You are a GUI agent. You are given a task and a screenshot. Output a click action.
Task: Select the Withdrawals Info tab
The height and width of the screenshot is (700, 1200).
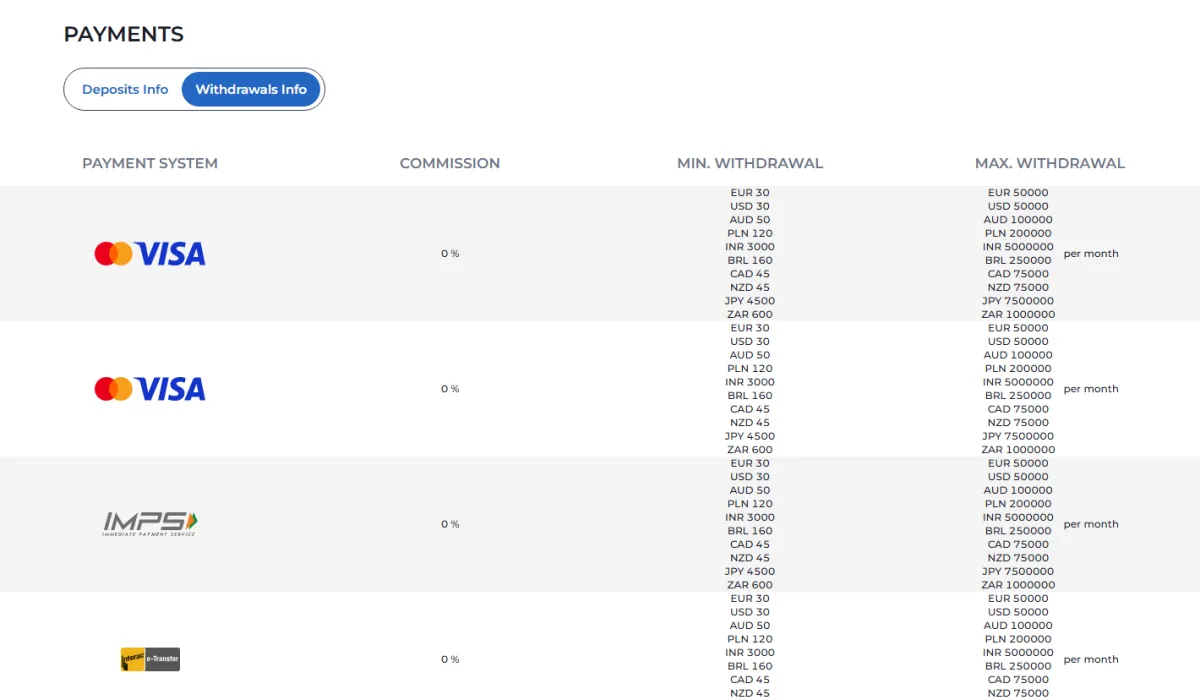251,89
